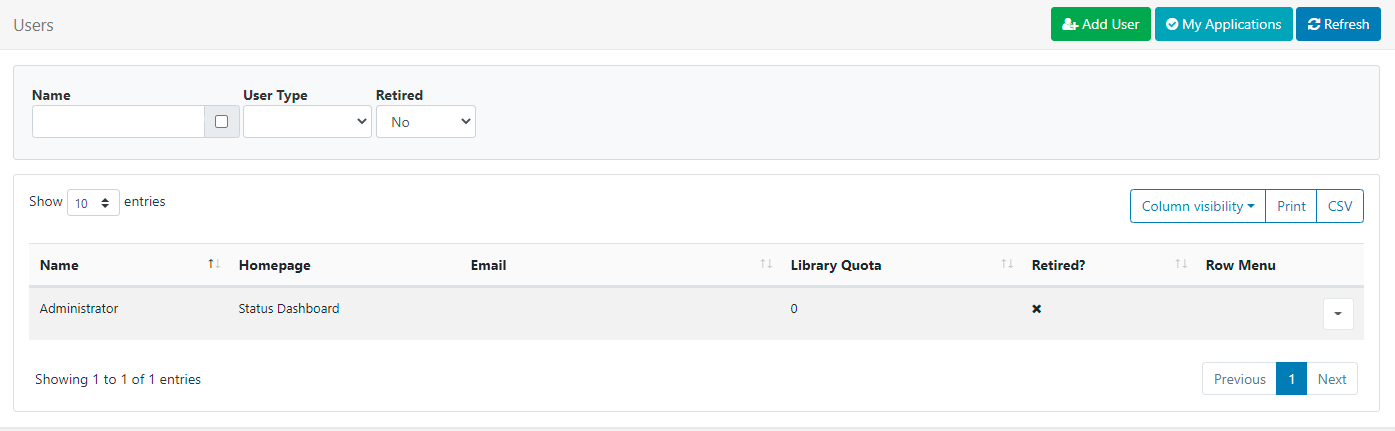Image resolution: width=1395 pixels, height=431 pixels.
Task: Open the Column visibility menu
Action: pyautogui.click(x=1197, y=206)
